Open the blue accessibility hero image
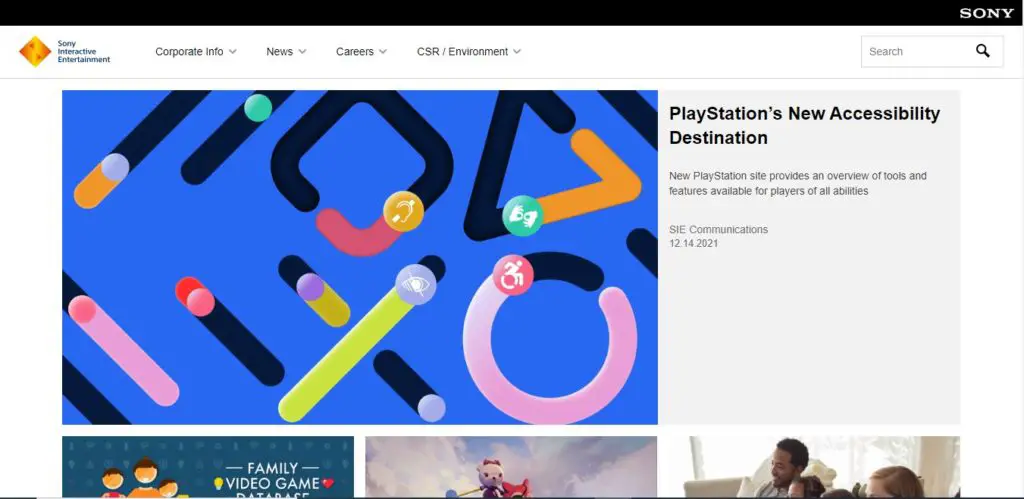This screenshot has height=499, width=1024. [360, 257]
